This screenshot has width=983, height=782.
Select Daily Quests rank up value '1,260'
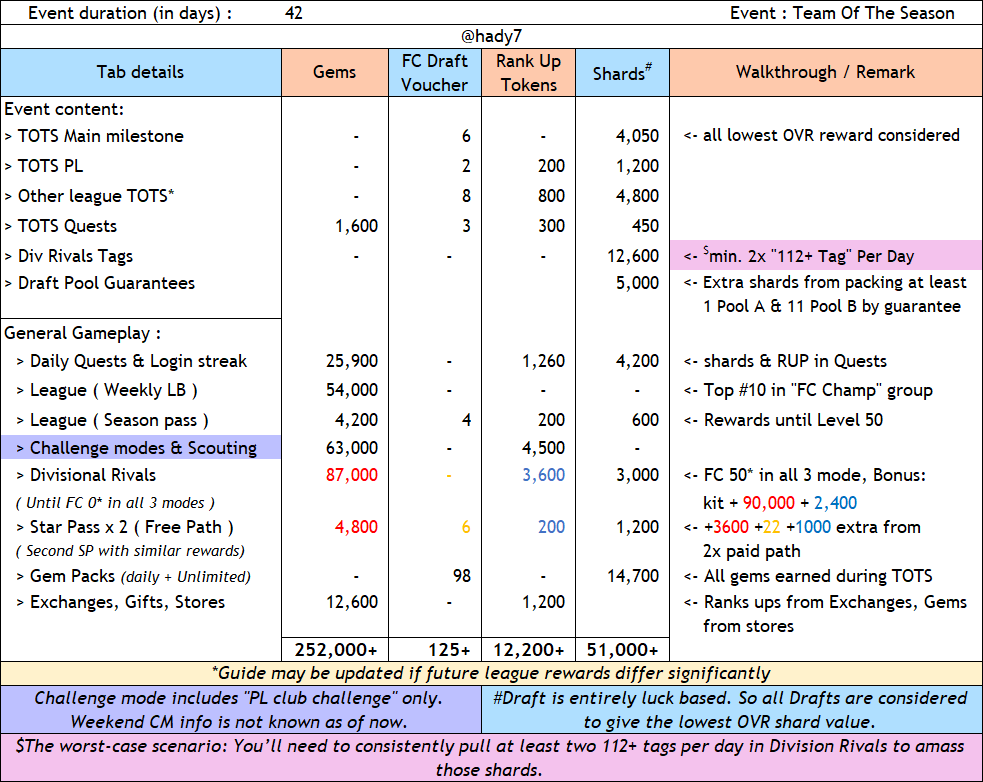(x=544, y=361)
